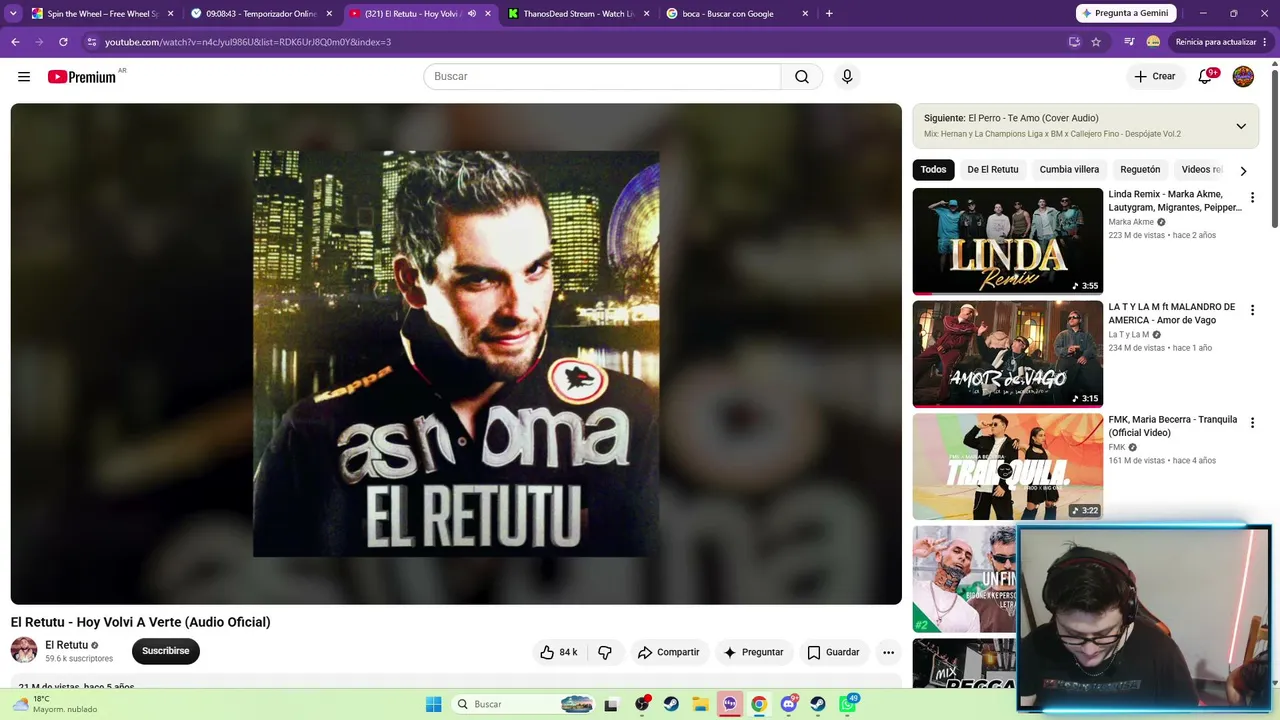Open the Amor de Vago thumbnail
This screenshot has height=720, width=1280.
(x=1008, y=354)
